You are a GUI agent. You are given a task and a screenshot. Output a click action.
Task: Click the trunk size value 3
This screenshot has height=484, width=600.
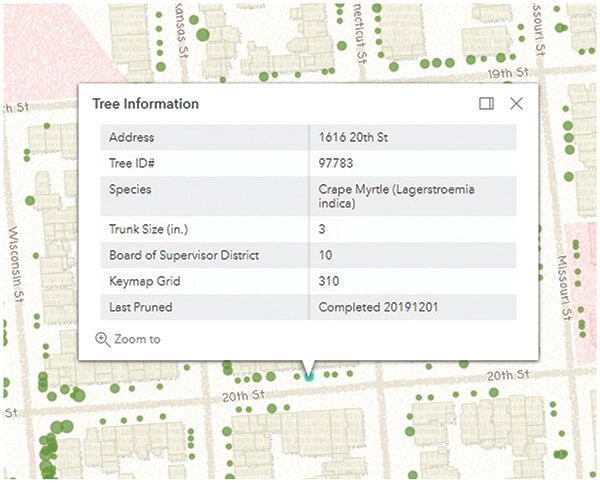click(322, 229)
